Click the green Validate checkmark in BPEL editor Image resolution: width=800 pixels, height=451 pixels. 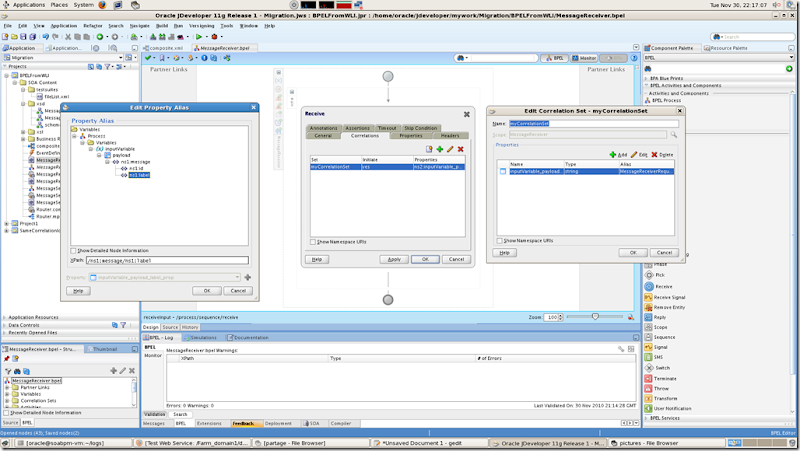point(148,58)
